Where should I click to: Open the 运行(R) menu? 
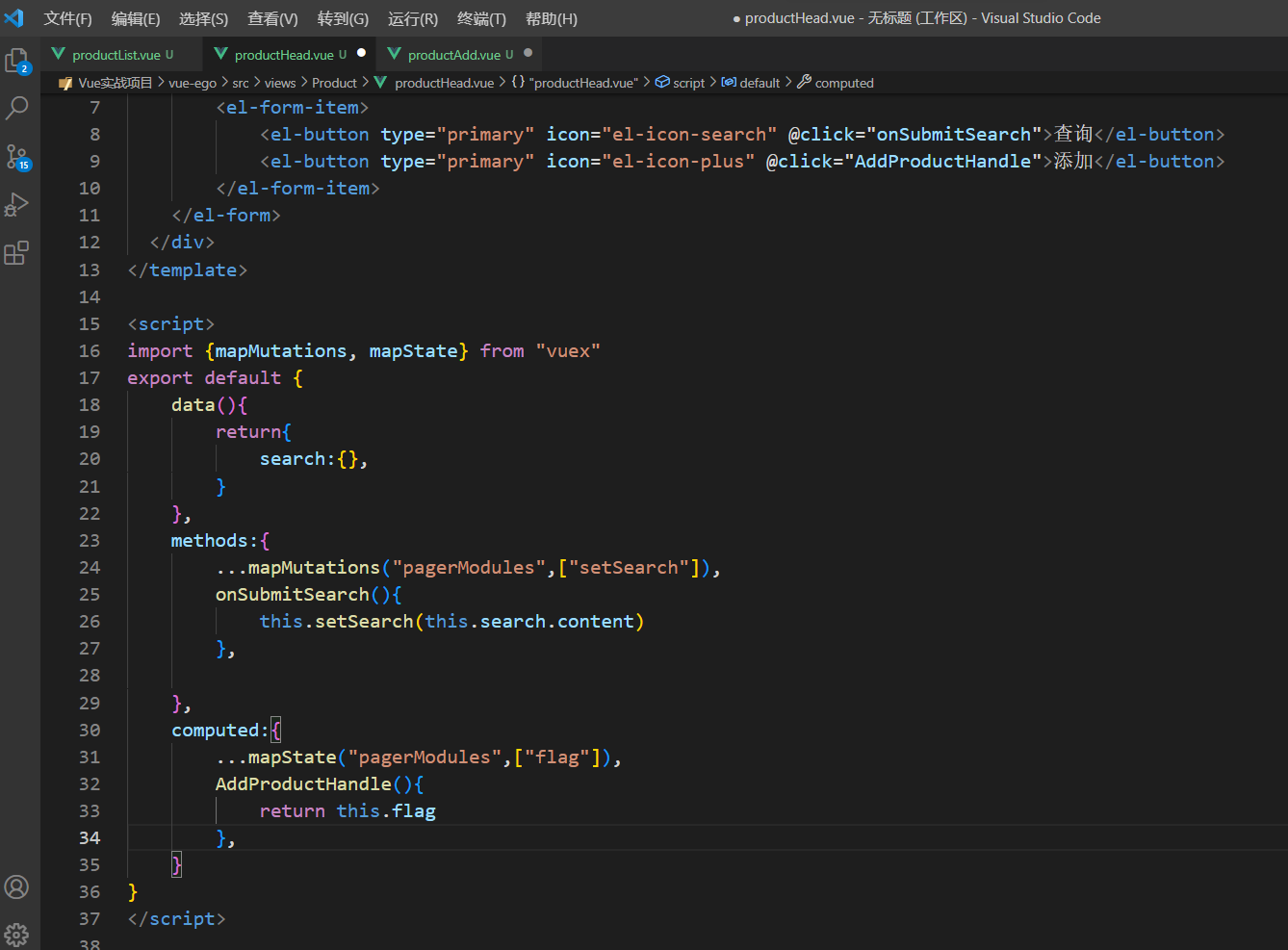[413, 18]
